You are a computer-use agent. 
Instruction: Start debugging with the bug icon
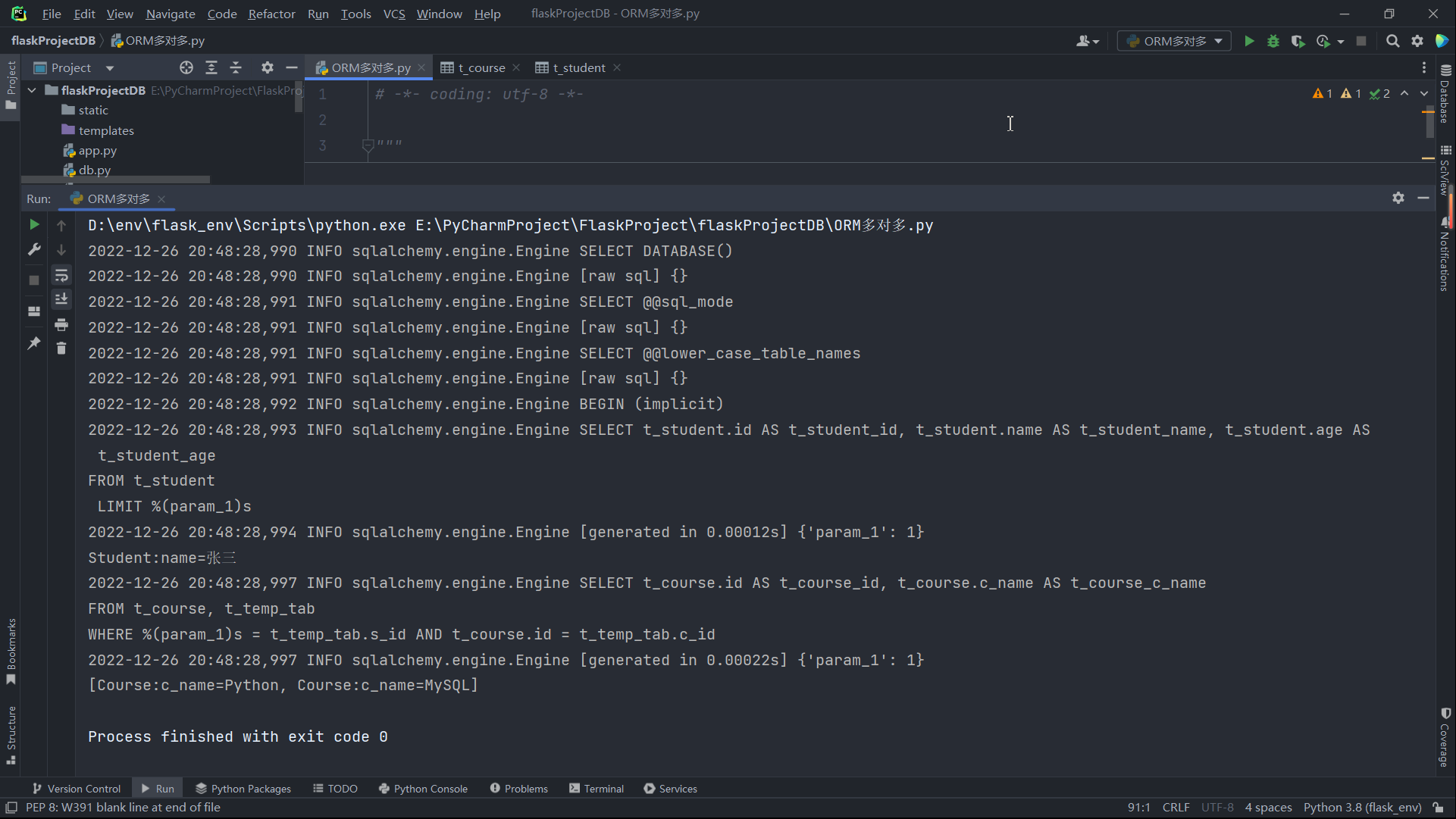(1273, 41)
